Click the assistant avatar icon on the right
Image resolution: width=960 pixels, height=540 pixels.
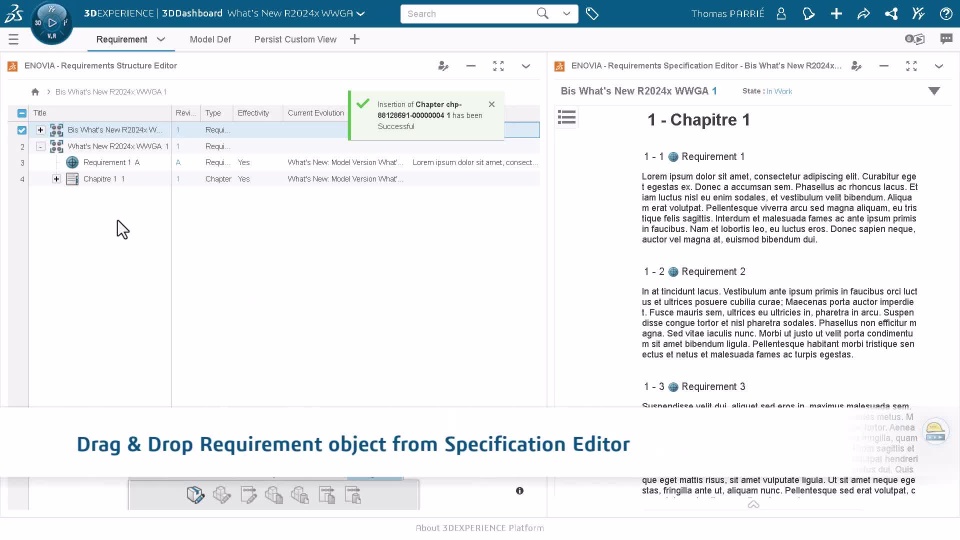(x=936, y=432)
